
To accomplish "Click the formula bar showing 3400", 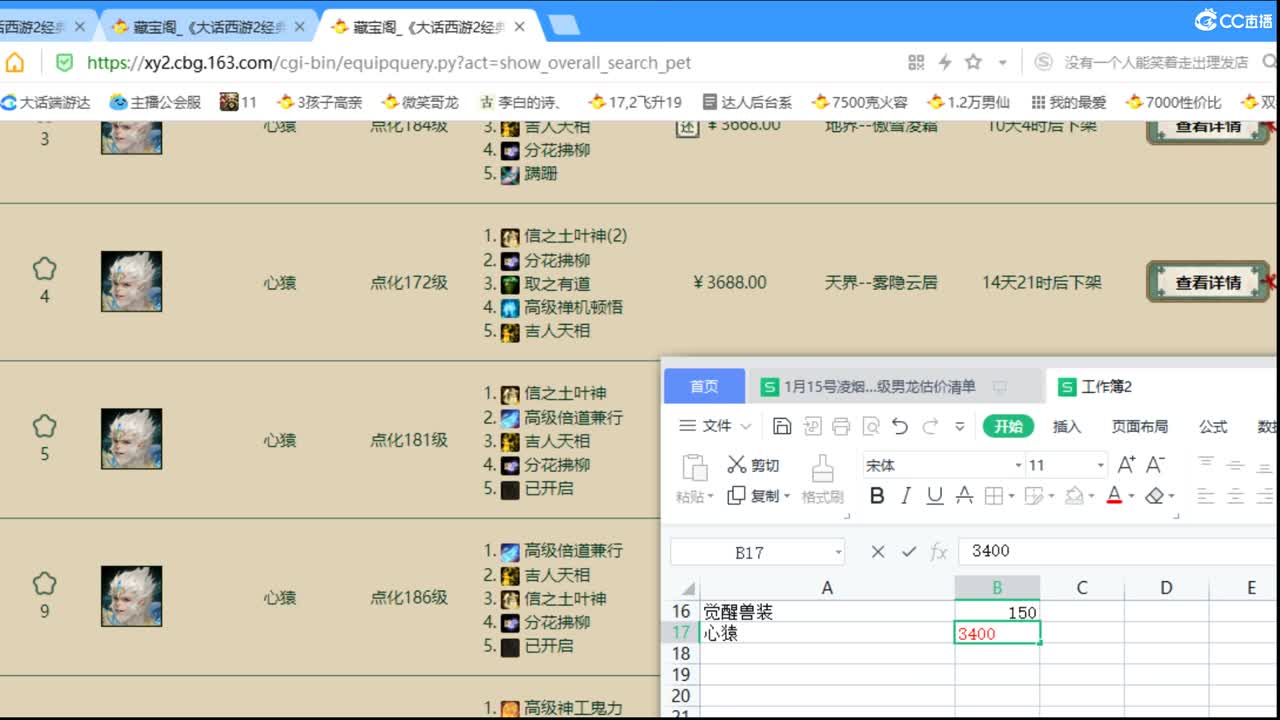I will tap(1118, 551).
